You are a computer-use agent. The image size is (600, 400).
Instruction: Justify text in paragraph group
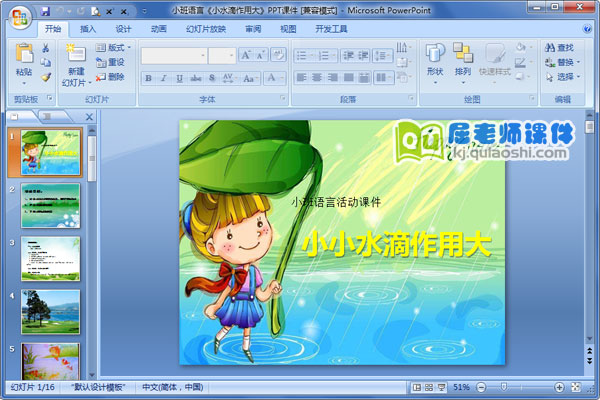point(349,77)
